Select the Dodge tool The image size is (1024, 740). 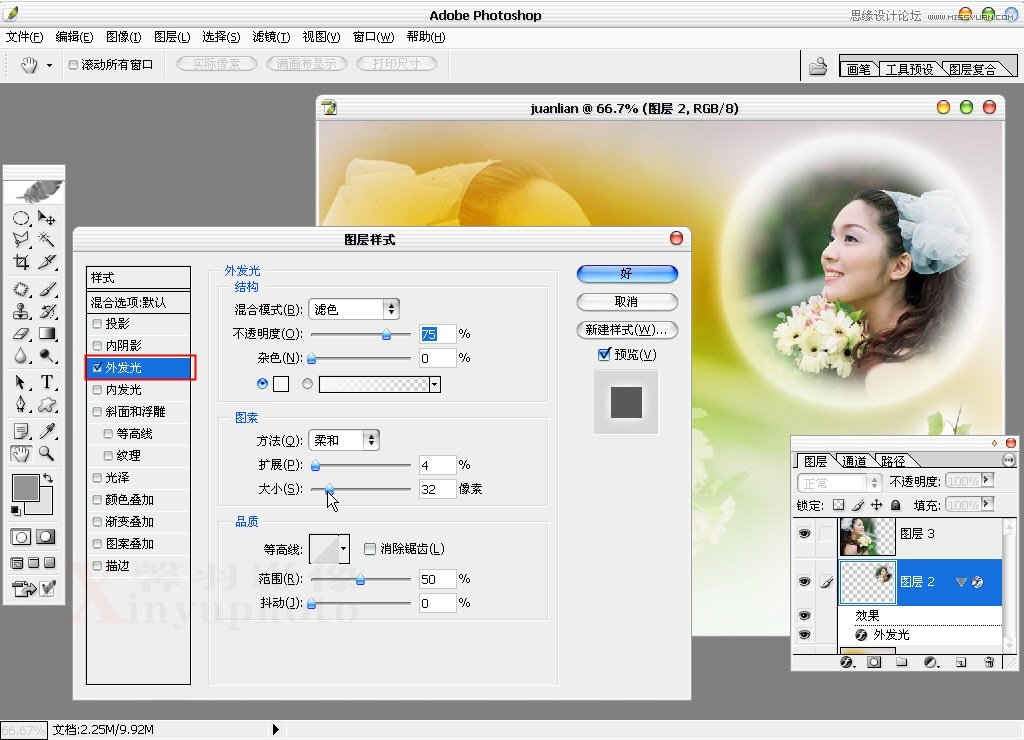(46, 355)
